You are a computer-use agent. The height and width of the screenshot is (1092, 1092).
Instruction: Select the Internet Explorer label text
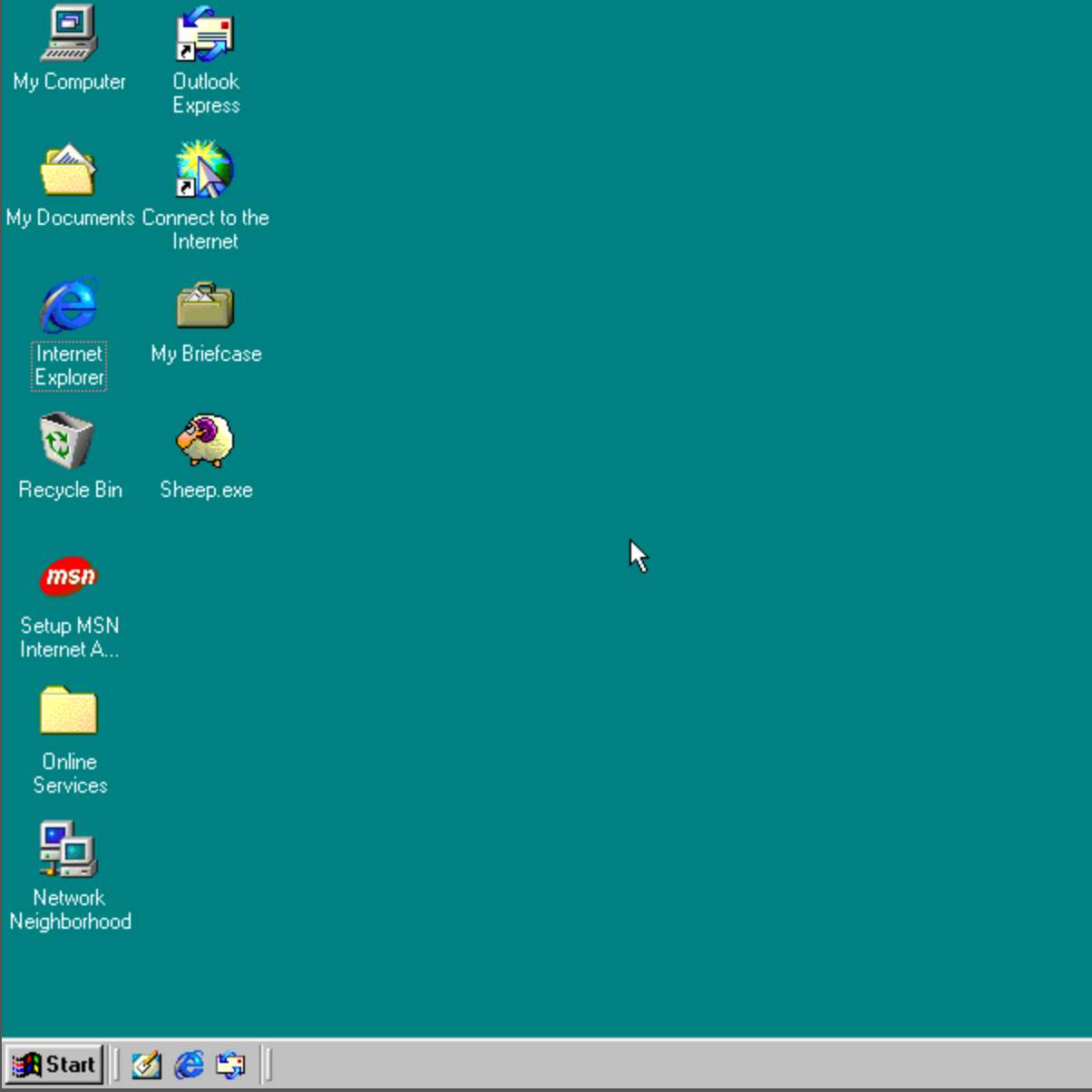(68, 366)
